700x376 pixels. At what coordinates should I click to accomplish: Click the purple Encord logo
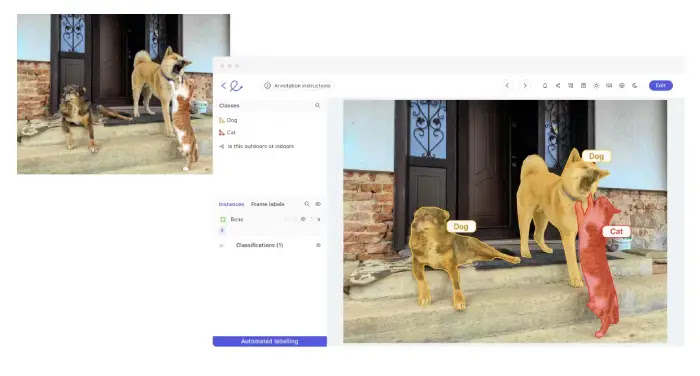coord(236,85)
